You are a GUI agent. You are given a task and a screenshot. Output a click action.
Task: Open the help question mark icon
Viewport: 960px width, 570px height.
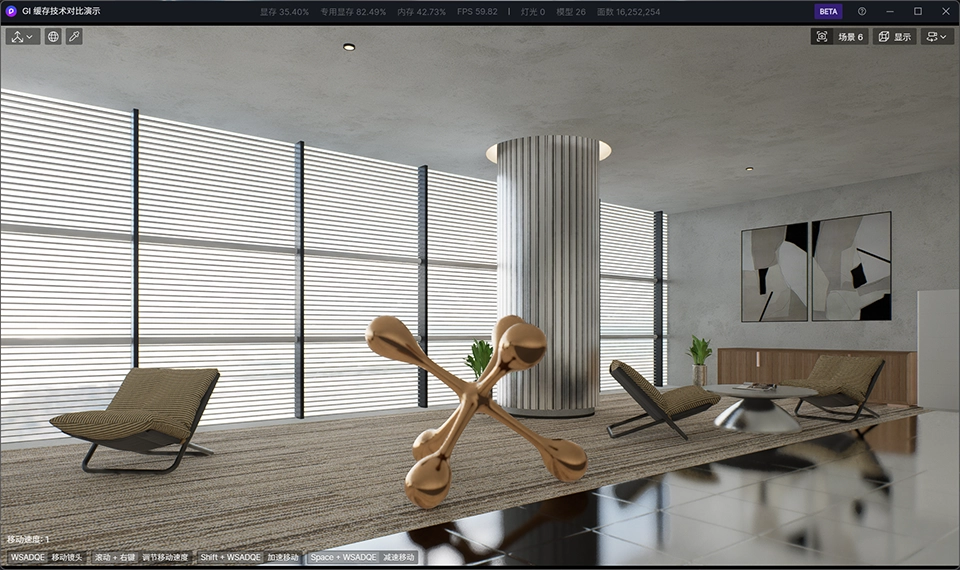coord(862,11)
